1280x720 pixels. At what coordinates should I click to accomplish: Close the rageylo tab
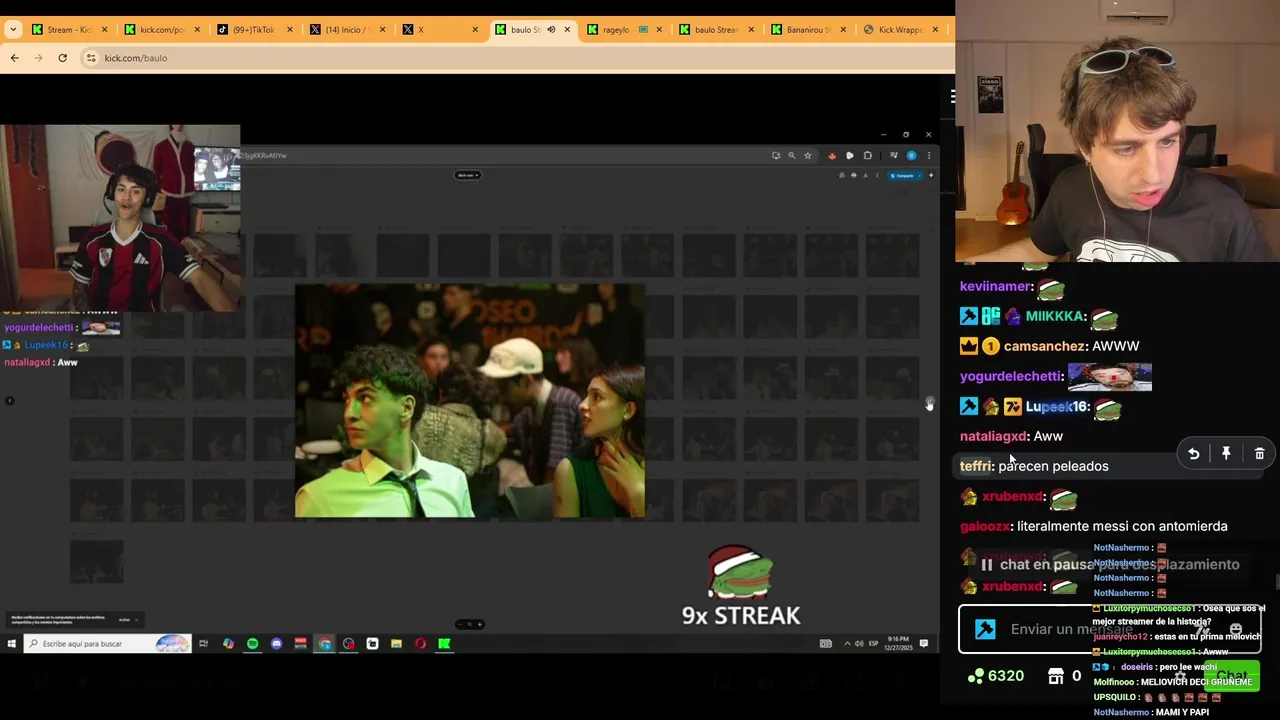[659, 29]
